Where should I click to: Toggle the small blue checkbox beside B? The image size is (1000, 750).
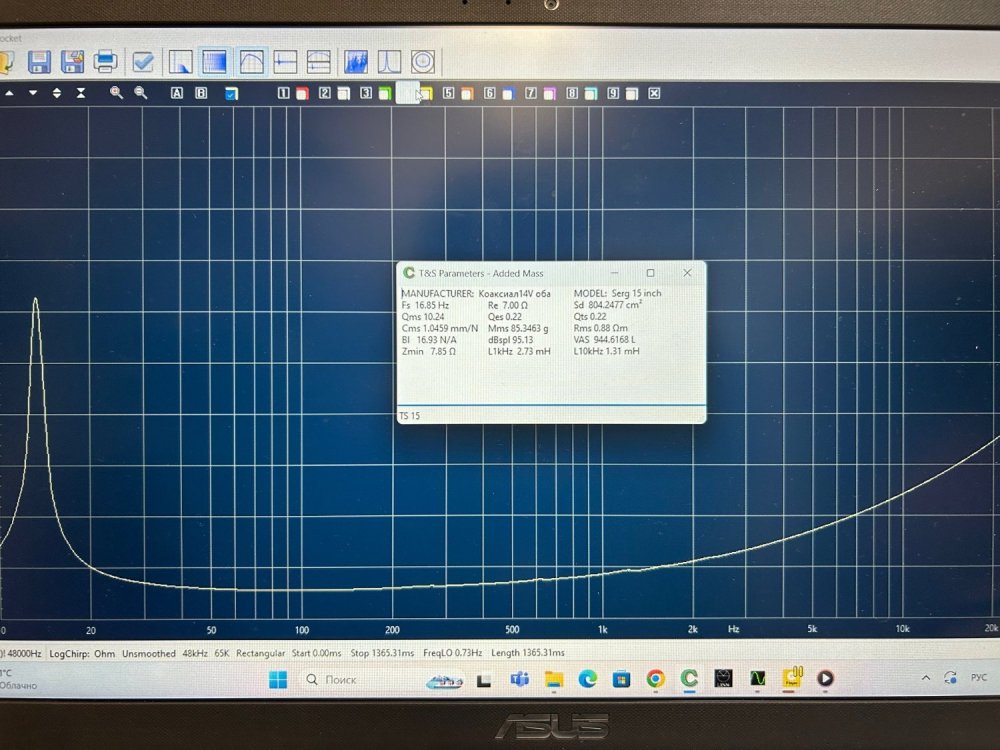[x=231, y=94]
